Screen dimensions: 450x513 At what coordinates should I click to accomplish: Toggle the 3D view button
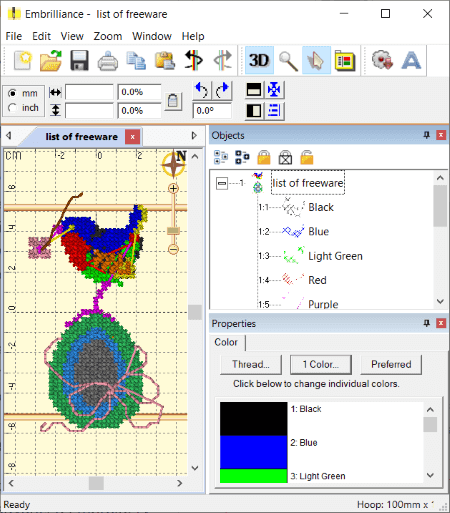pos(259,60)
